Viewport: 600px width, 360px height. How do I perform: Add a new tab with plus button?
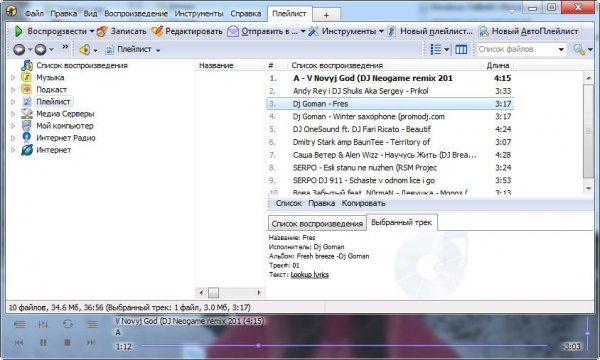pos(326,15)
